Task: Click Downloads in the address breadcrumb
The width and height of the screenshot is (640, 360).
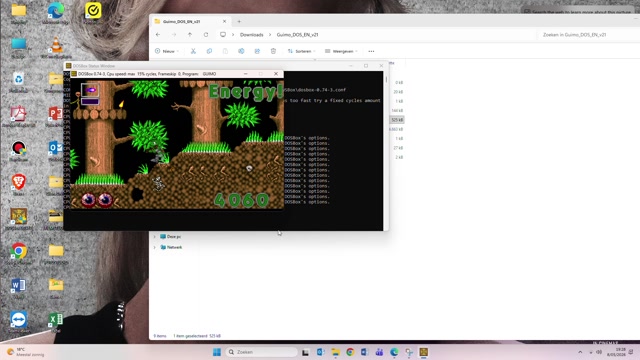Action: pos(251,35)
